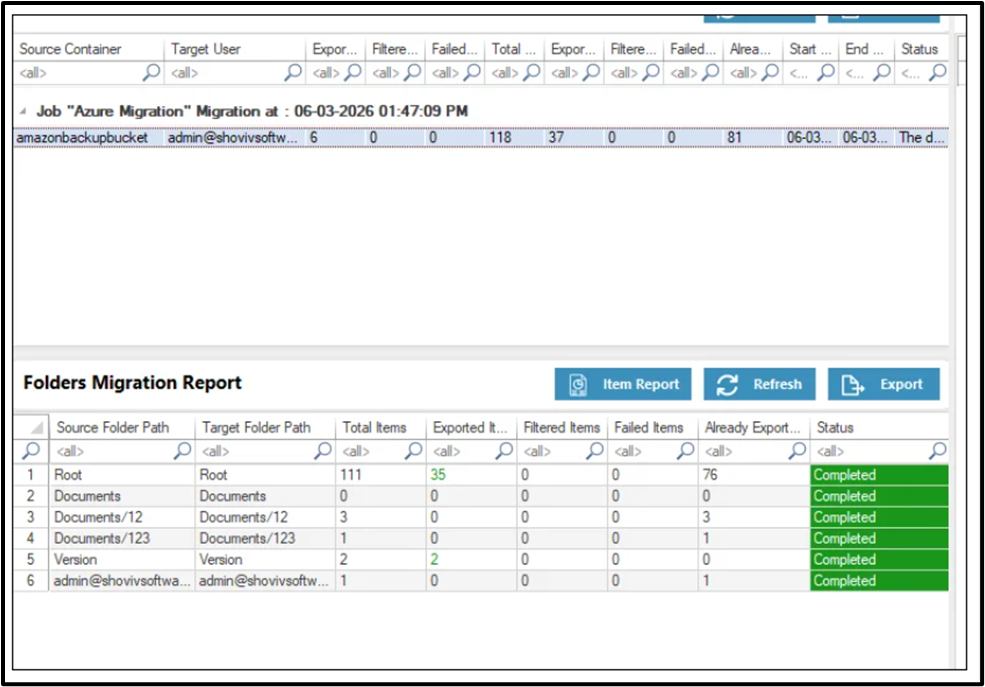Click folders grid Status column header

pos(879,428)
